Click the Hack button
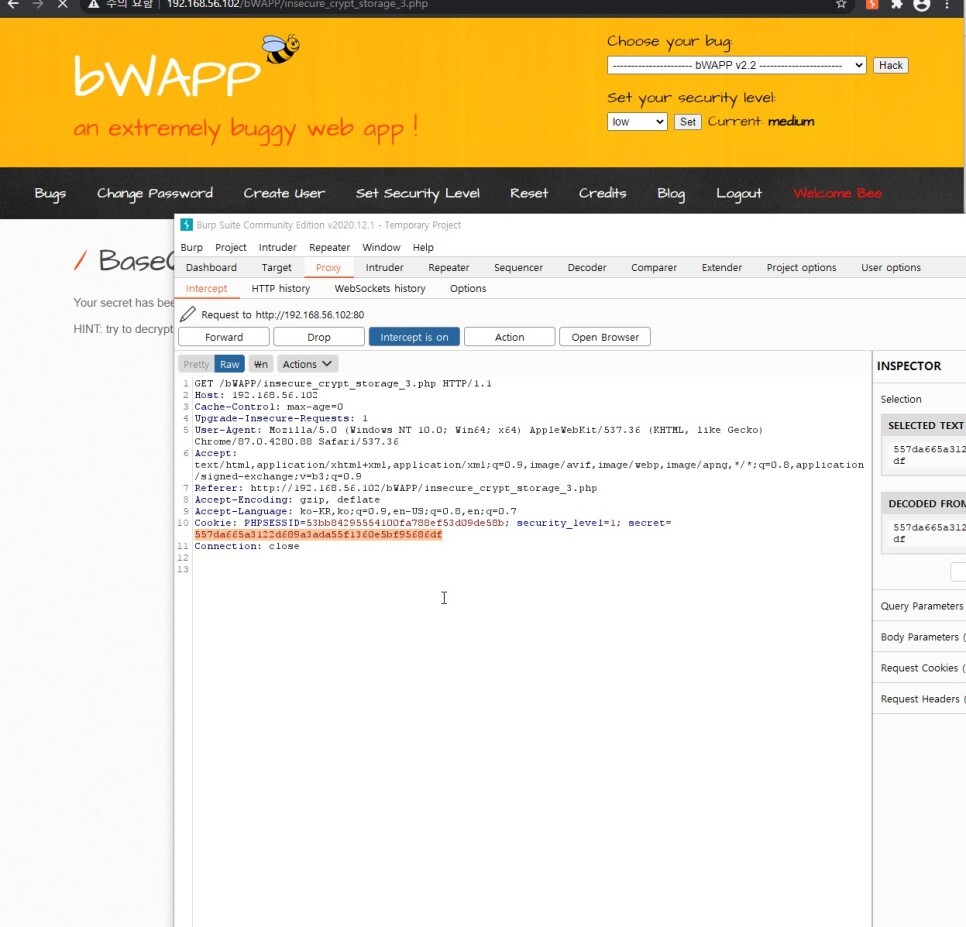 890,65
